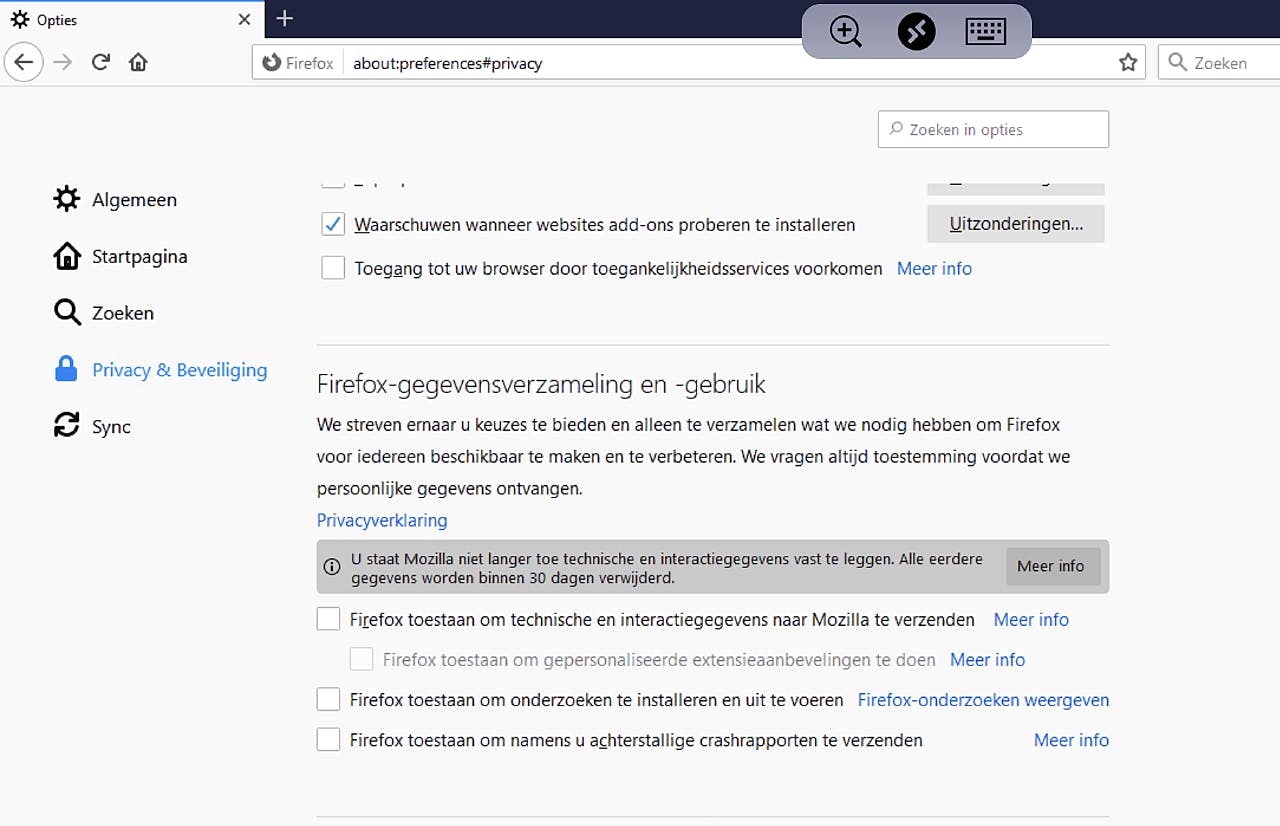Enable Firefox studies installation checkbox

click(x=328, y=700)
